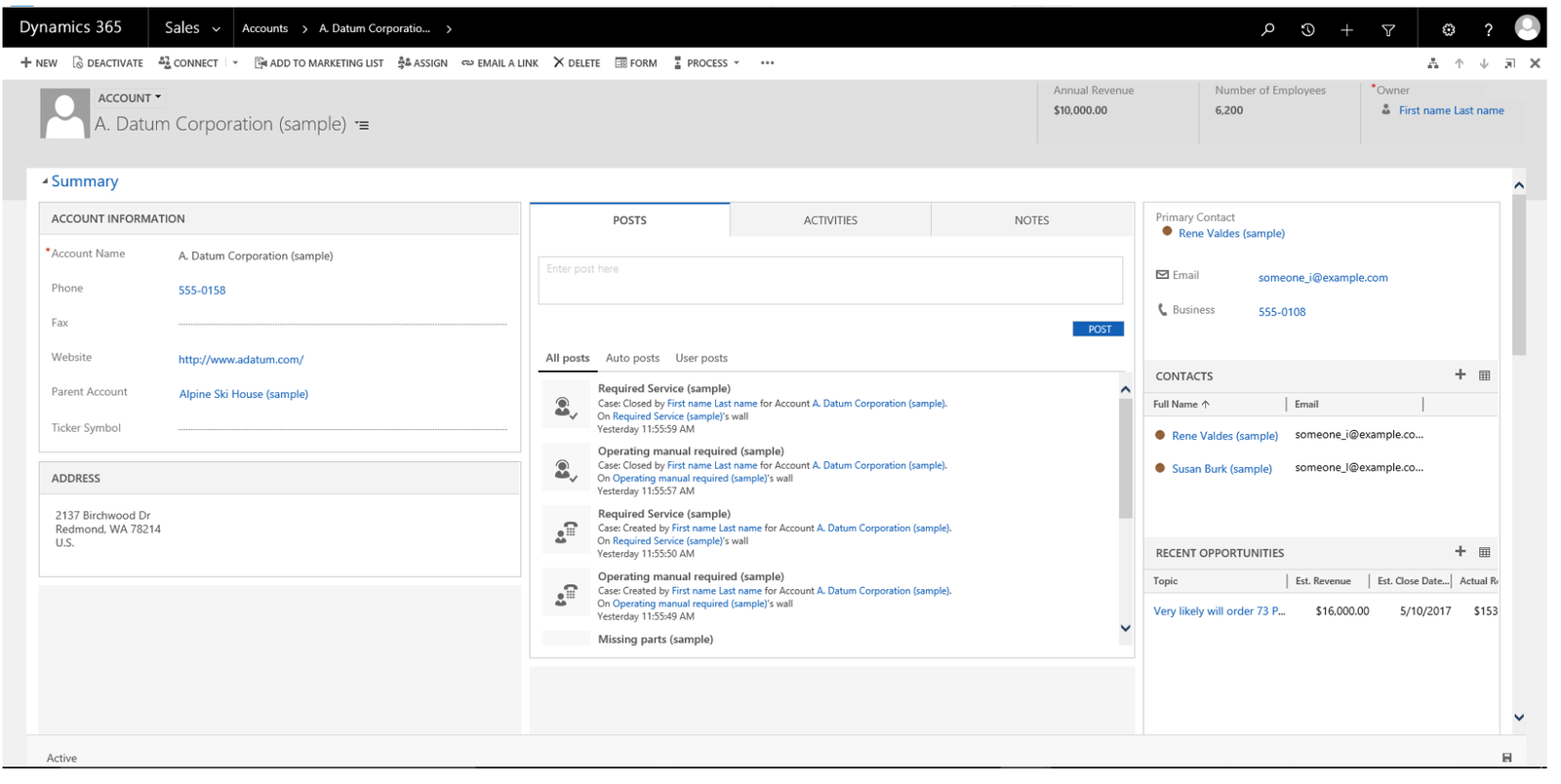Open owner First name Last name link
1561x784 pixels.
pyautogui.click(x=1451, y=110)
